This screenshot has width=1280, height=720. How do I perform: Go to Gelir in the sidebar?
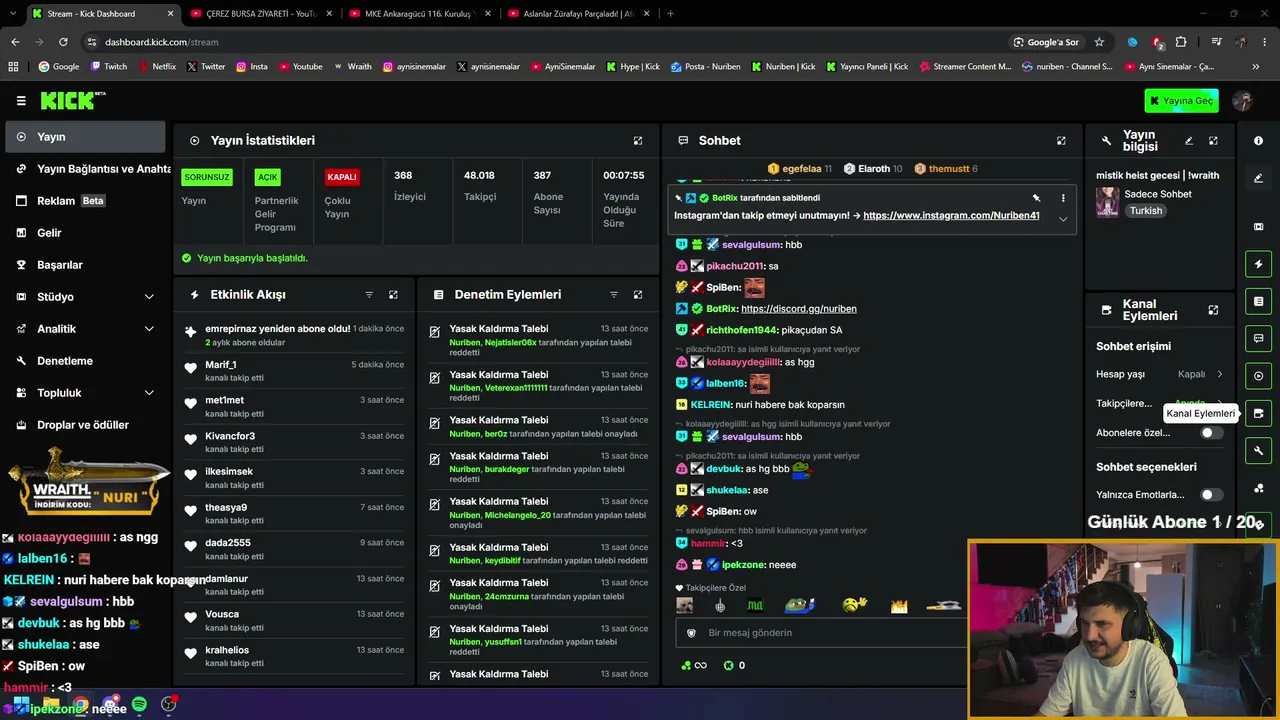[85, 233]
